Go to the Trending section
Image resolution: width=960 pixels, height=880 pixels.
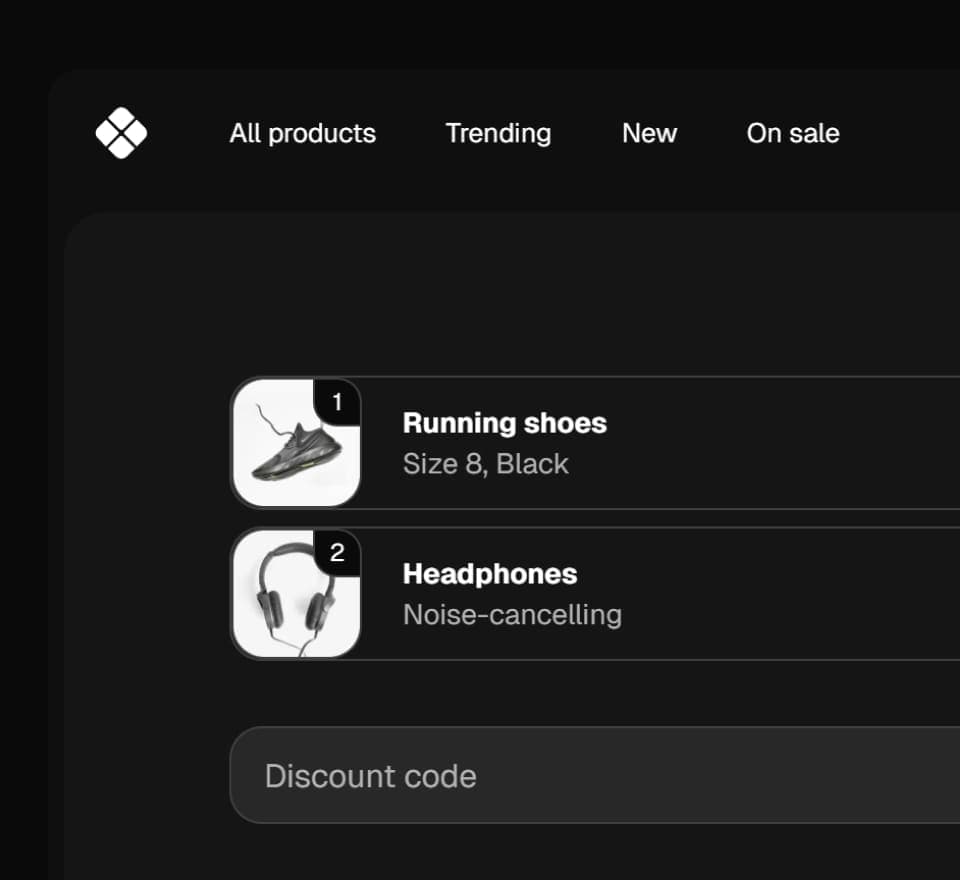pyautogui.click(x=498, y=134)
